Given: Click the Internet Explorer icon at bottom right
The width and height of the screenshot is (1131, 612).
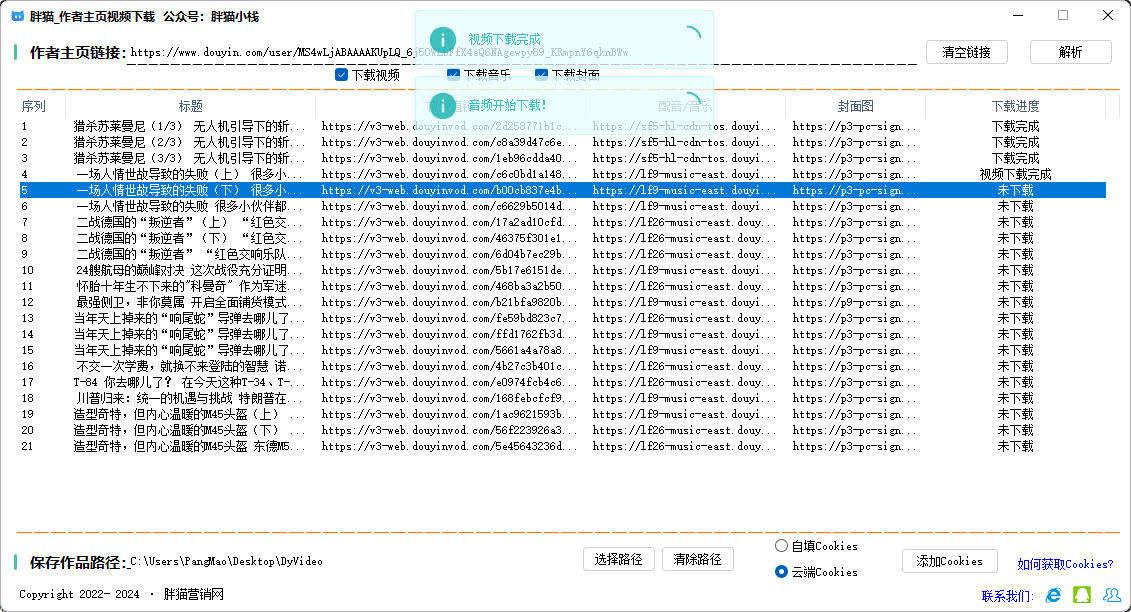Looking at the screenshot, I should pos(1053,595).
